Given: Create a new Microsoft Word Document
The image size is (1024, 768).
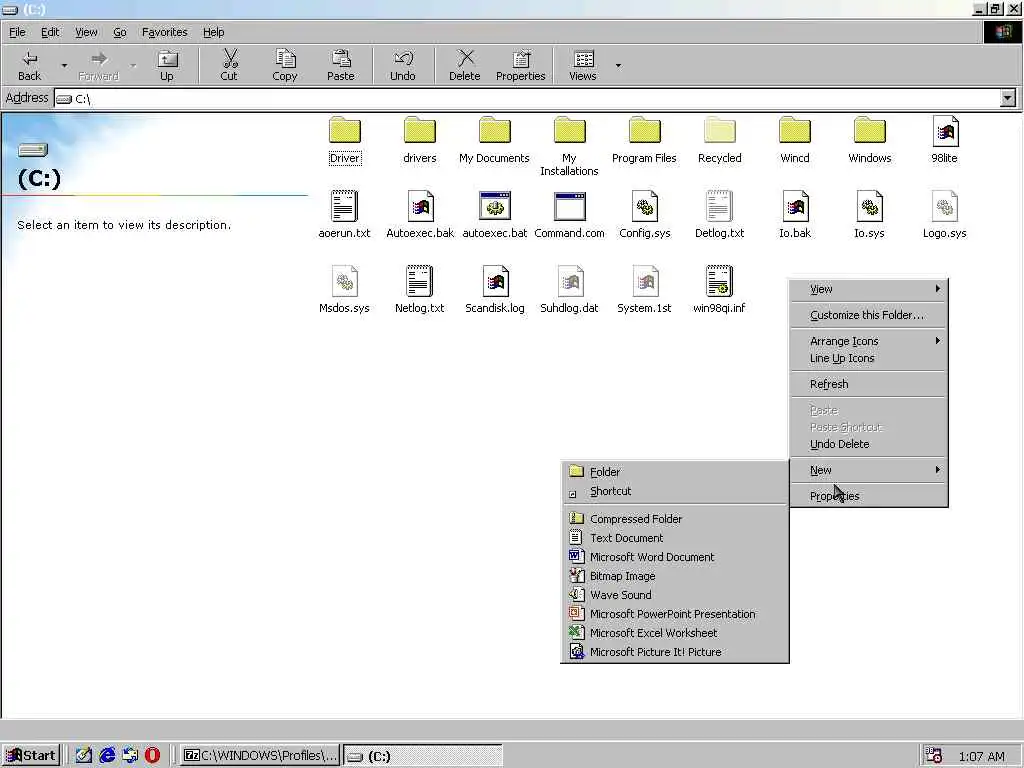Looking at the screenshot, I should 675,556.
